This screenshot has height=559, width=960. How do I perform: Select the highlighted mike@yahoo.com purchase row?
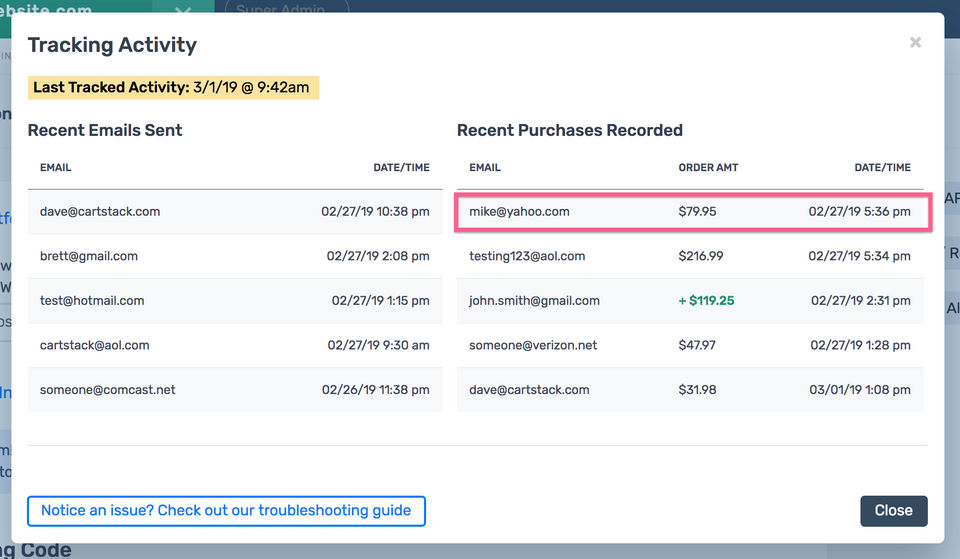692,212
